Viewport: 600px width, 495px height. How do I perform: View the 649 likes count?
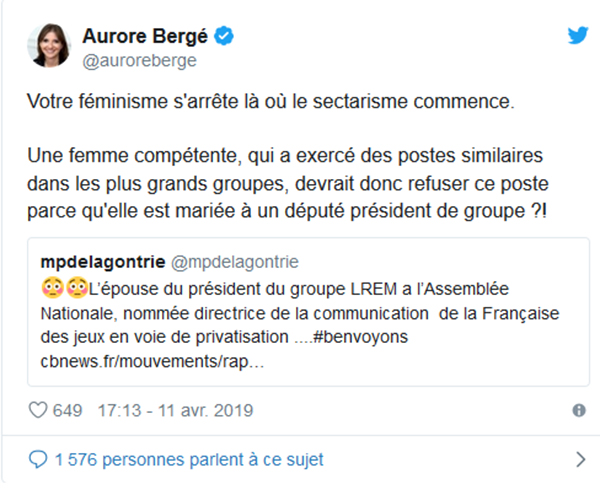67,411
